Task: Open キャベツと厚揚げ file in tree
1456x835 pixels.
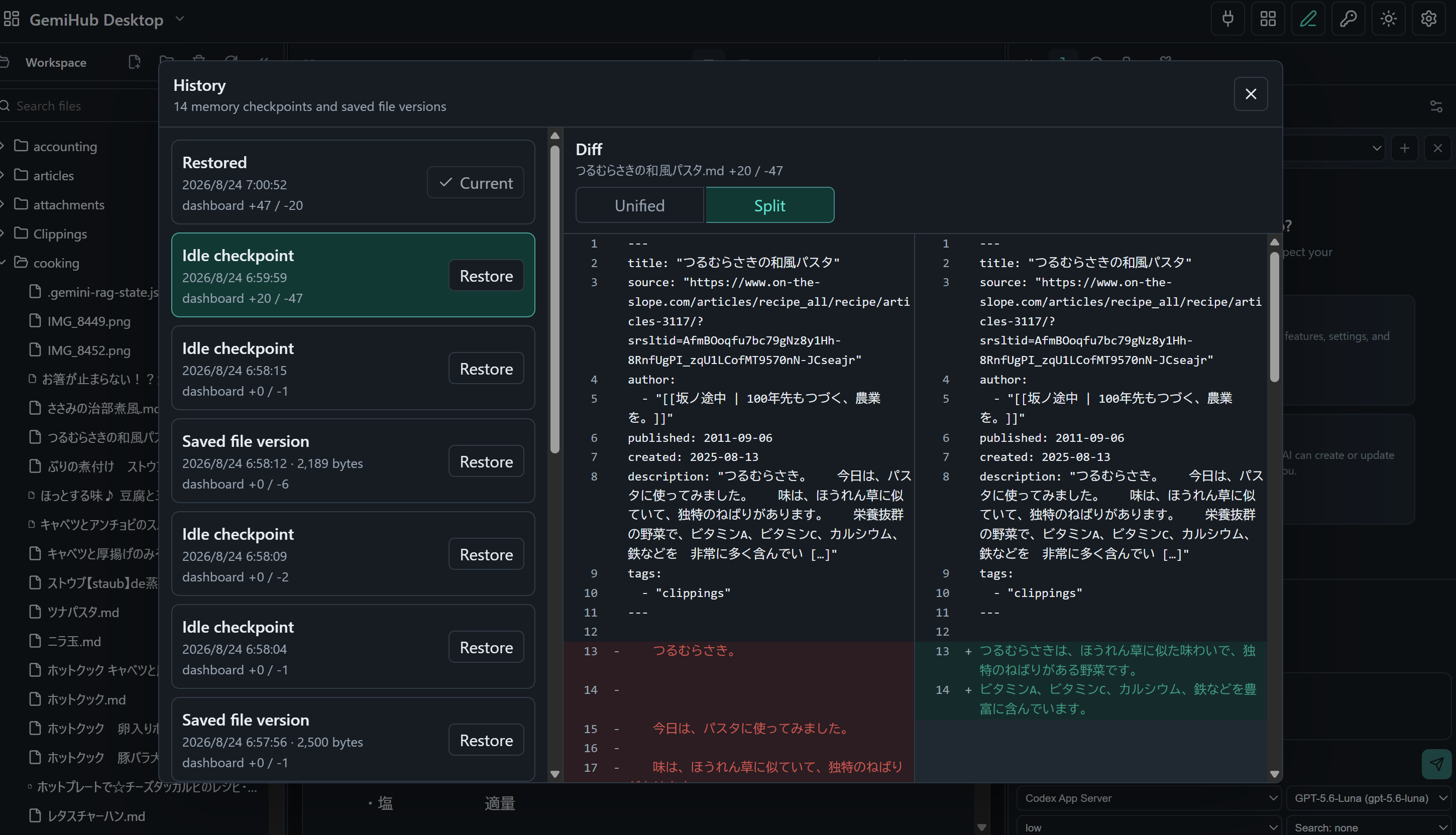Action: (x=94, y=553)
